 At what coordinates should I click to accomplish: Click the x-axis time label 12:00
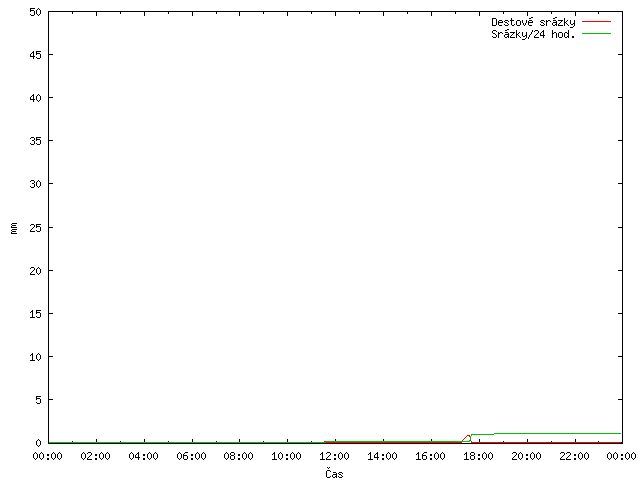pyautogui.click(x=334, y=456)
